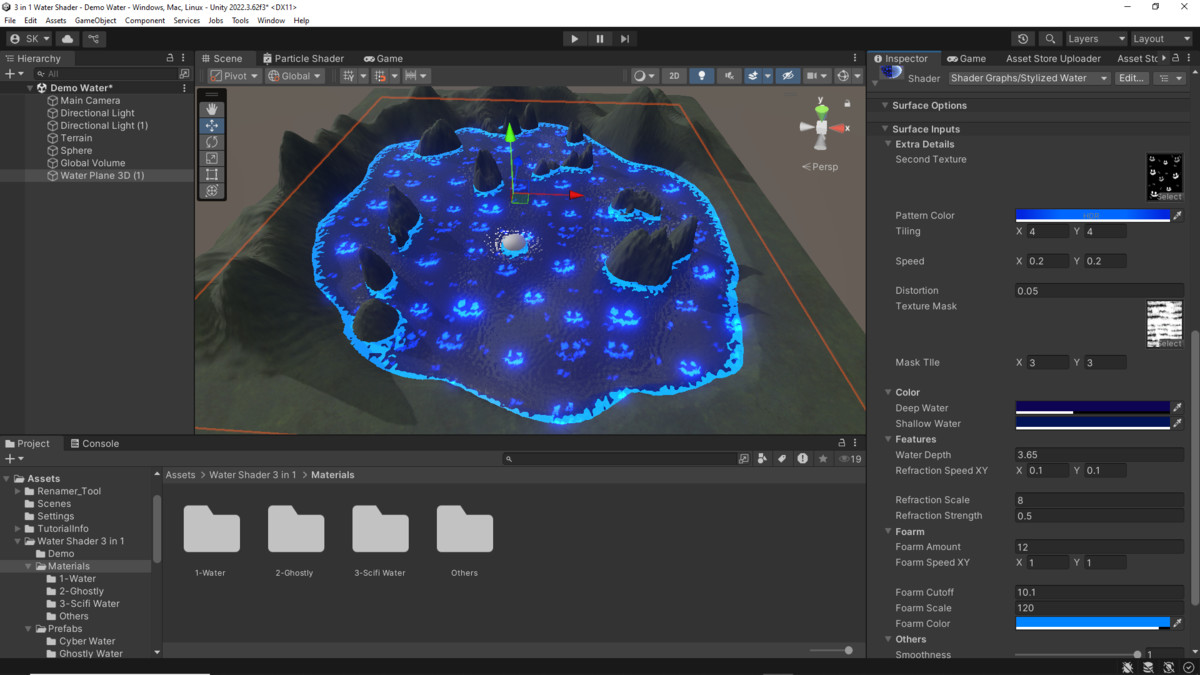Open the Layout dropdown

click(x=1160, y=39)
